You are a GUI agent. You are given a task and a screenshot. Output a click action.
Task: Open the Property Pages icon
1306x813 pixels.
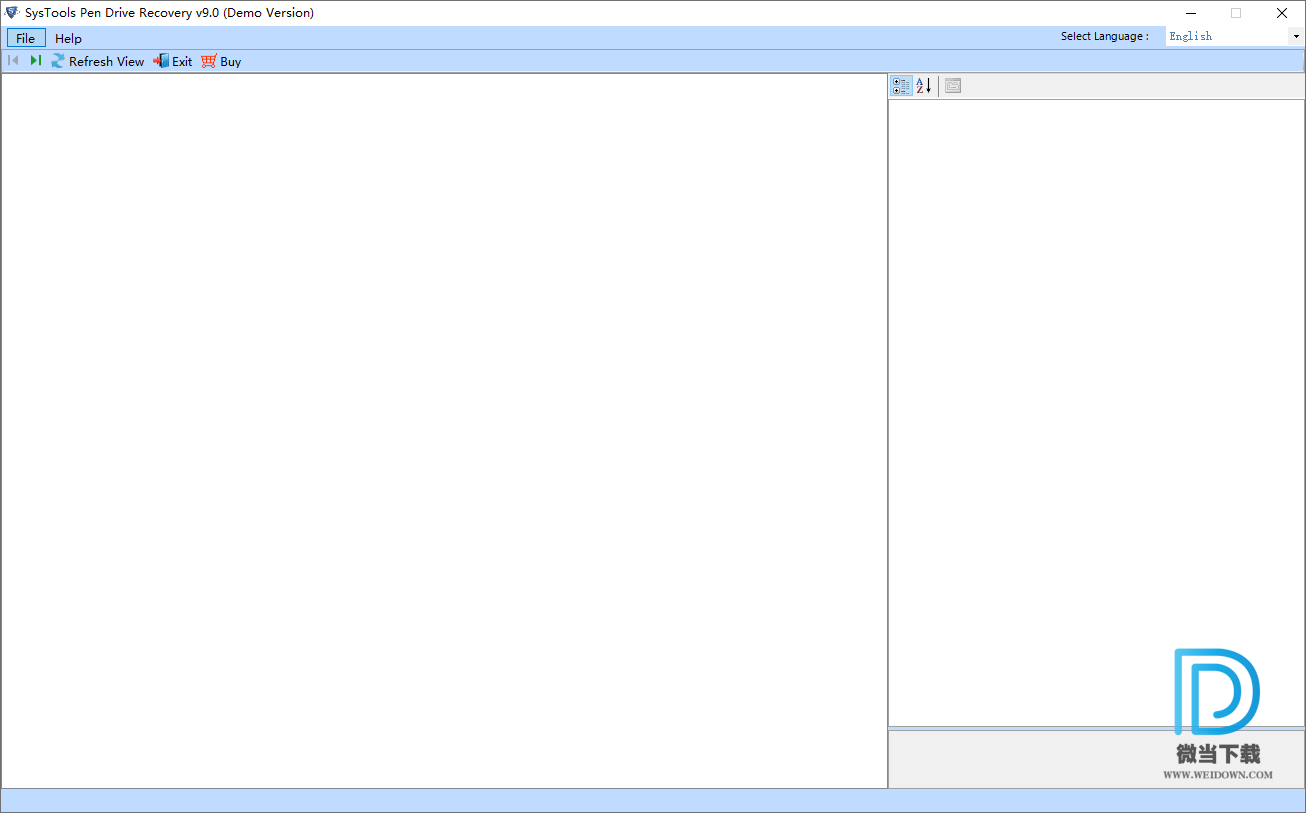[953, 86]
